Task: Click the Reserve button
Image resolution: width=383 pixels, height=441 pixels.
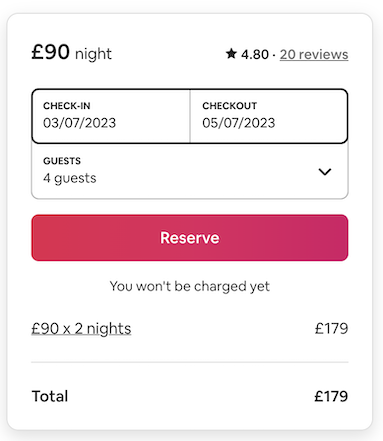Action: 190,238
